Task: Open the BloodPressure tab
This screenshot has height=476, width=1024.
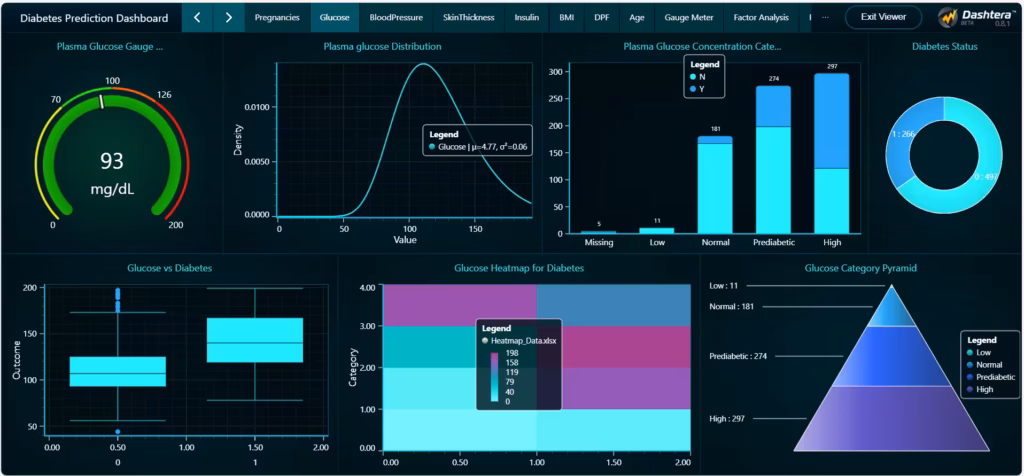Action: click(x=396, y=18)
